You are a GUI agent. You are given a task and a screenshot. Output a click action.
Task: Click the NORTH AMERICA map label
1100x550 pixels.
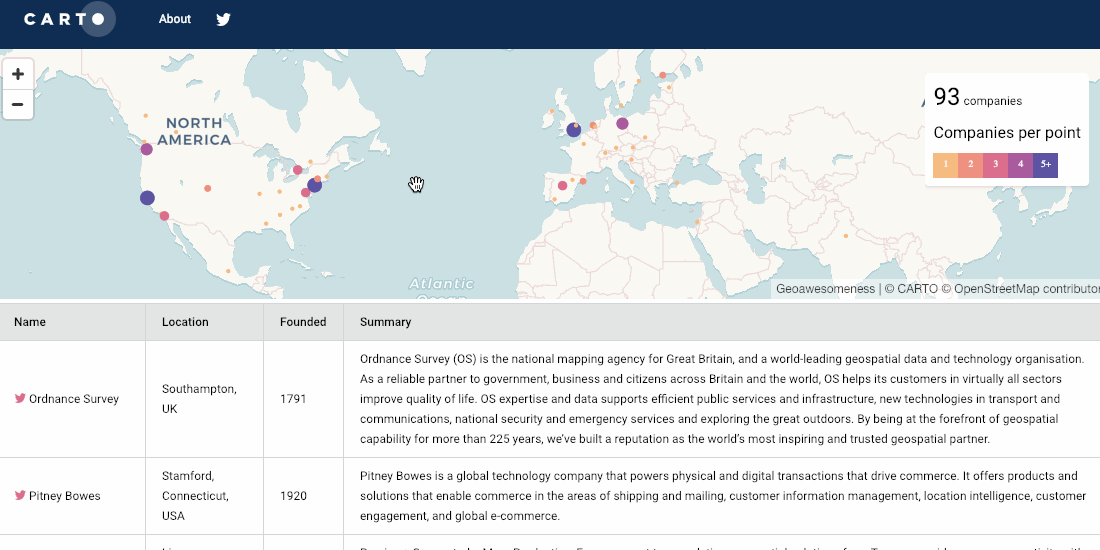click(x=194, y=131)
